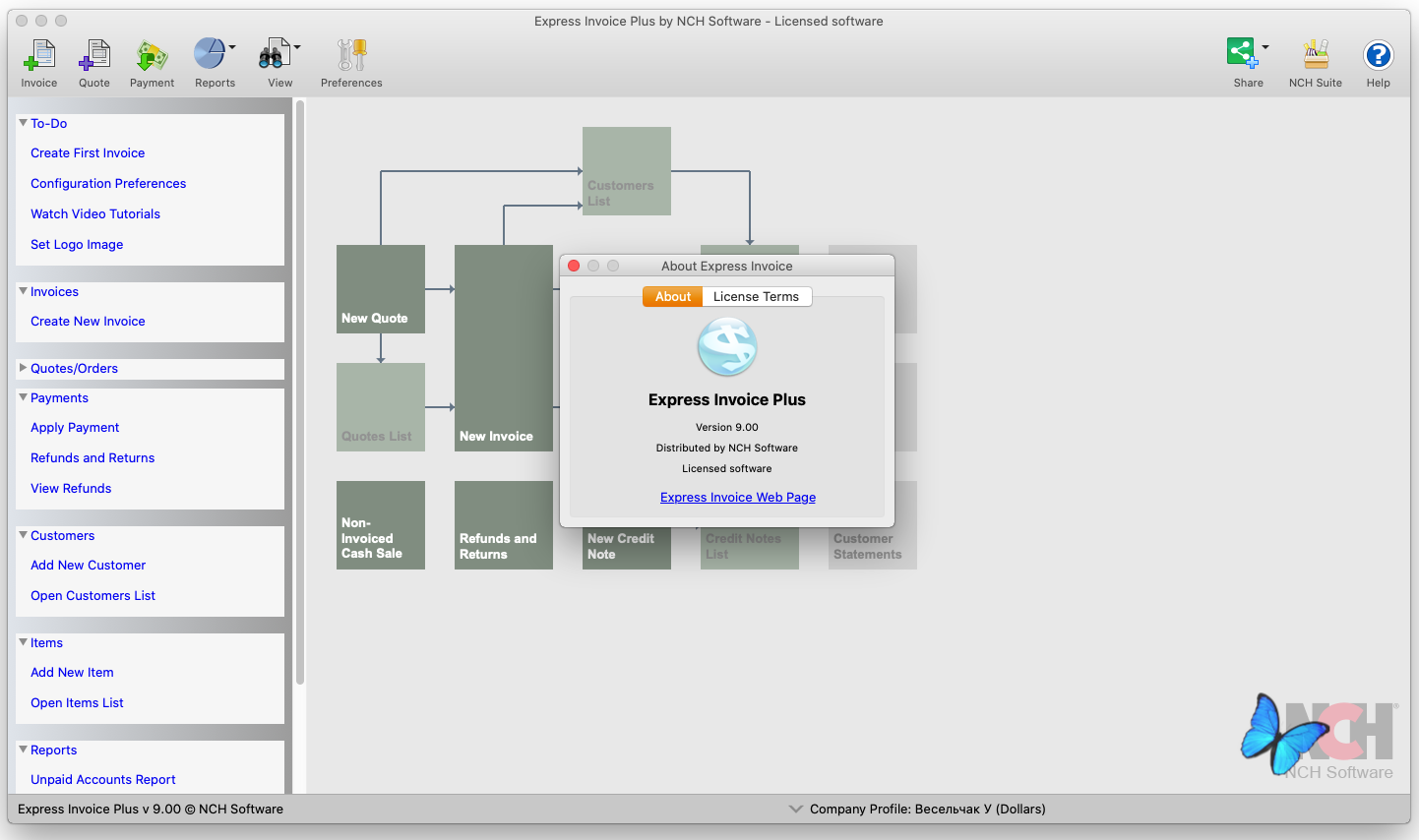The image size is (1419, 840).
Task: Switch to the About tab
Action: click(x=673, y=296)
